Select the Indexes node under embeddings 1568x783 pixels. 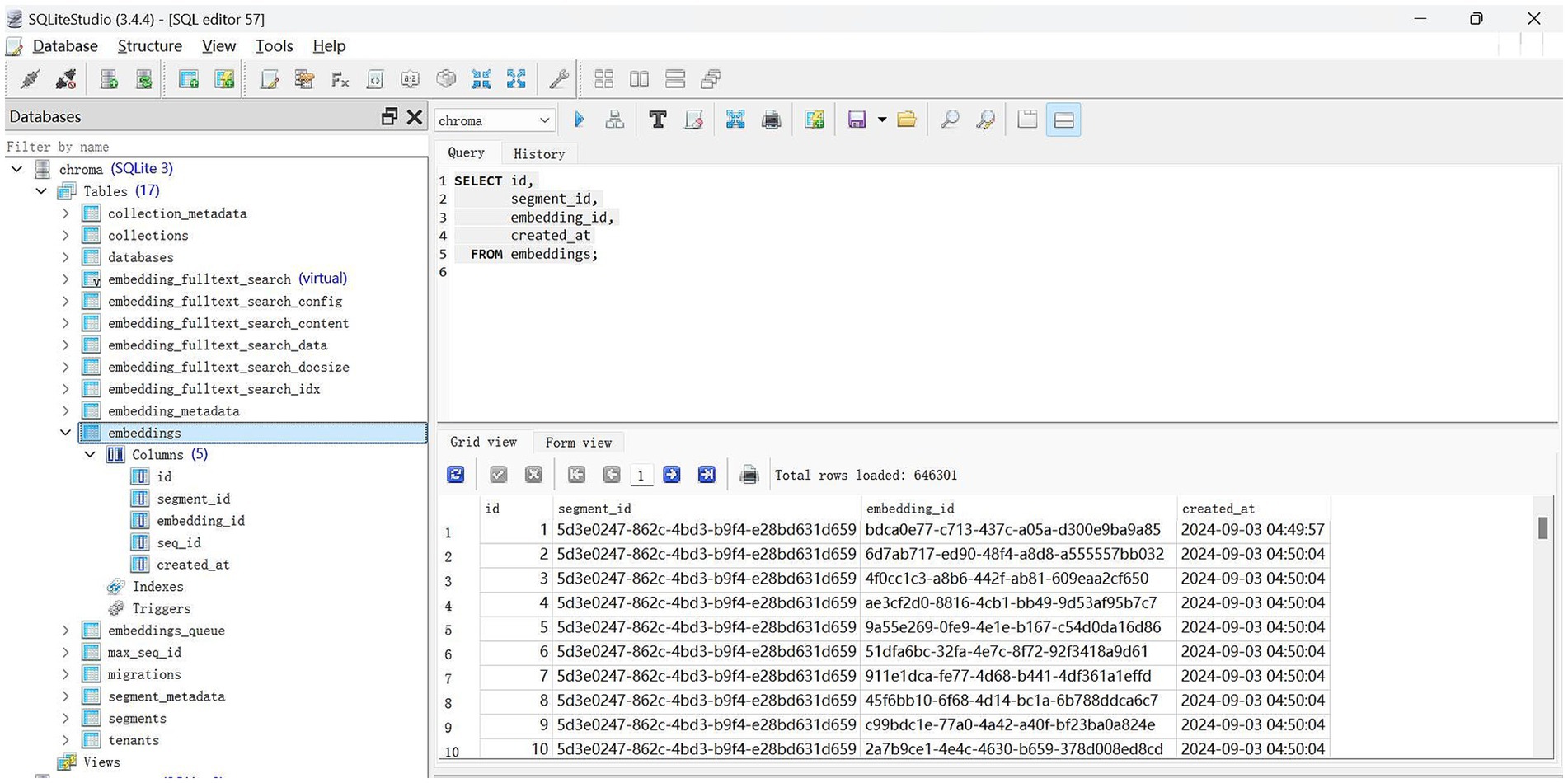click(x=158, y=587)
